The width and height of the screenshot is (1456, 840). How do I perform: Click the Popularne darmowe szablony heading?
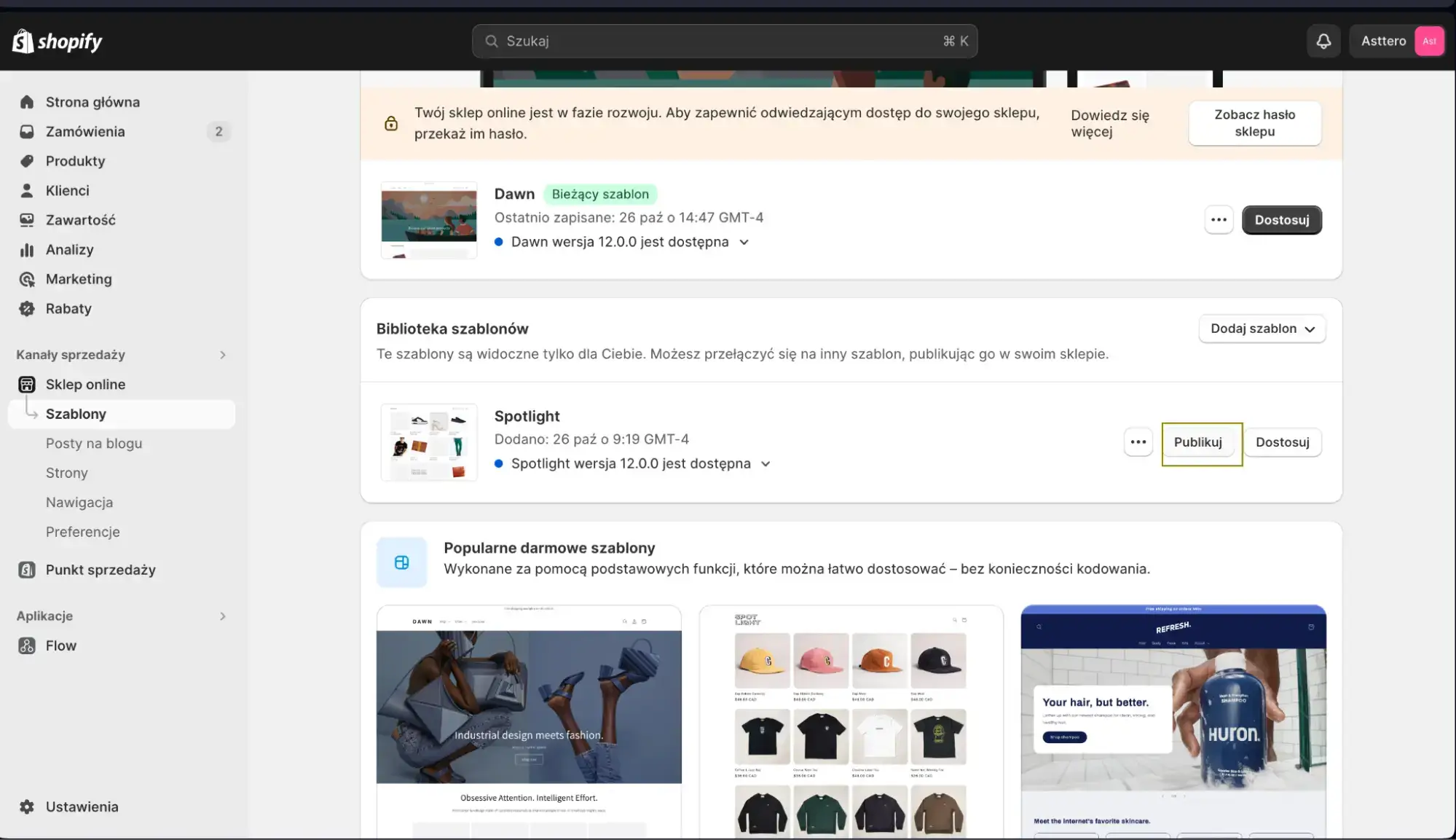pyautogui.click(x=549, y=548)
